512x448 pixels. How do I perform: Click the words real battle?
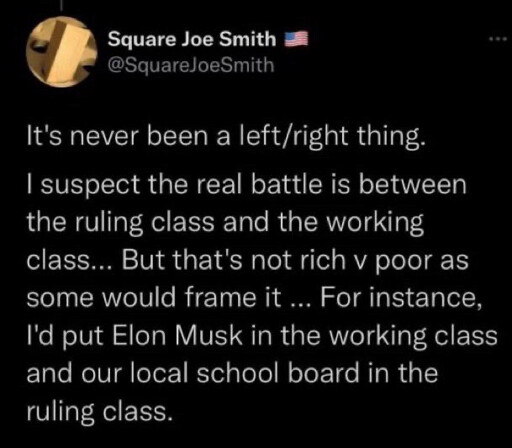pyautogui.click(x=259, y=185)
